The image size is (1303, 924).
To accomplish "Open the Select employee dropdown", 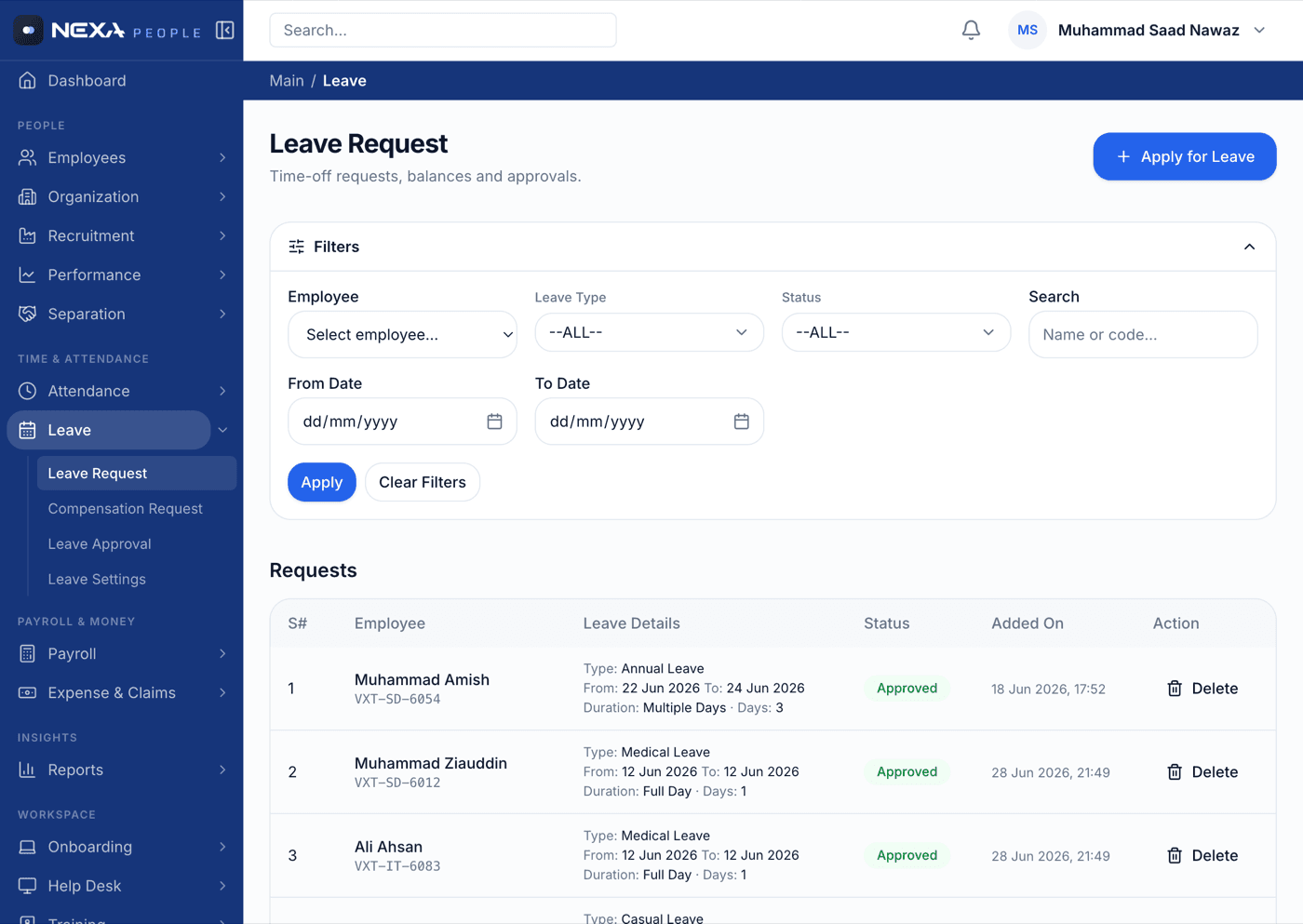I will coord(402,335).
